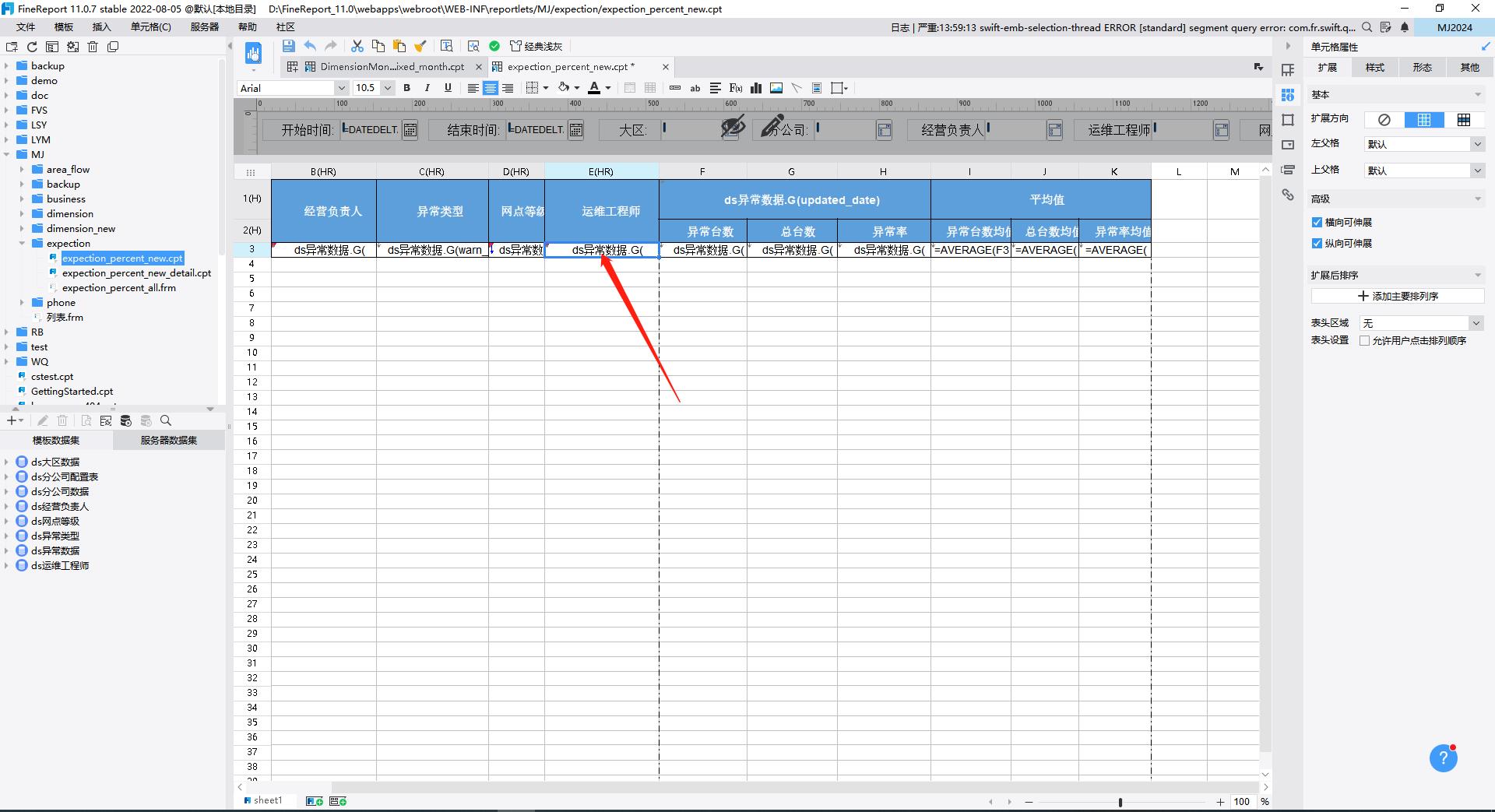Insert a chart into the cell
1495x812 pixels.
(756, 88)
